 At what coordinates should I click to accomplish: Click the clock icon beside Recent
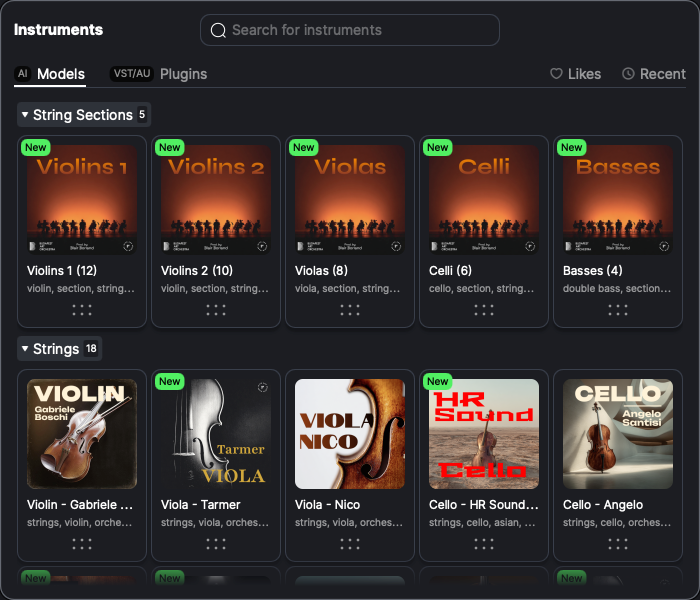(628, 74)
